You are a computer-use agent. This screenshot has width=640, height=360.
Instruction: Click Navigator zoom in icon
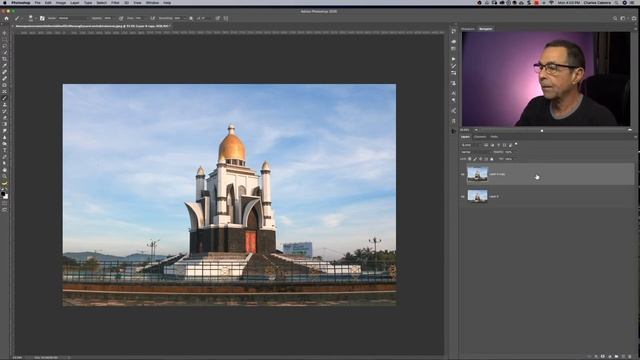(630, 130)
